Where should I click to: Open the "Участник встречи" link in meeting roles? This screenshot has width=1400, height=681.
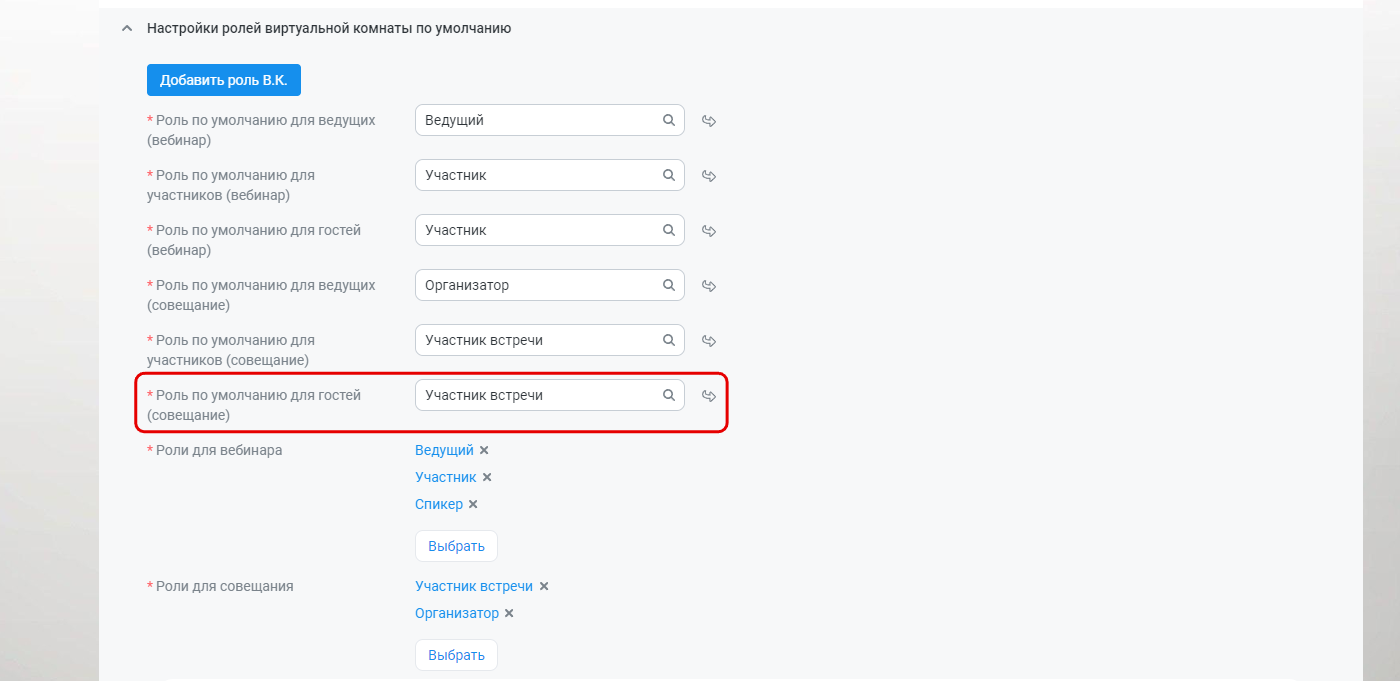(474, 586)
